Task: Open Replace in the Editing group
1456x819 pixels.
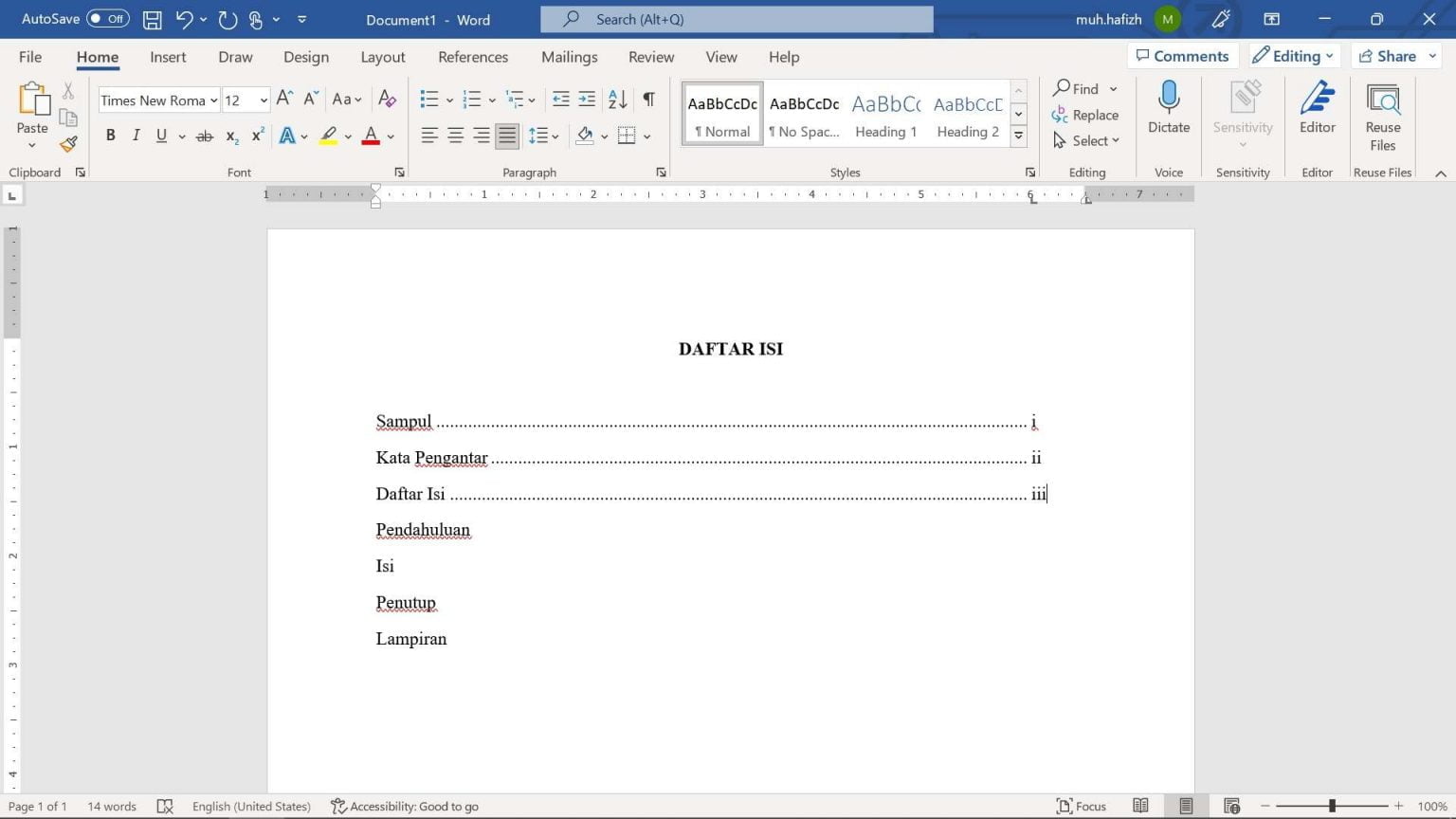Action: tap(1086, 115)
